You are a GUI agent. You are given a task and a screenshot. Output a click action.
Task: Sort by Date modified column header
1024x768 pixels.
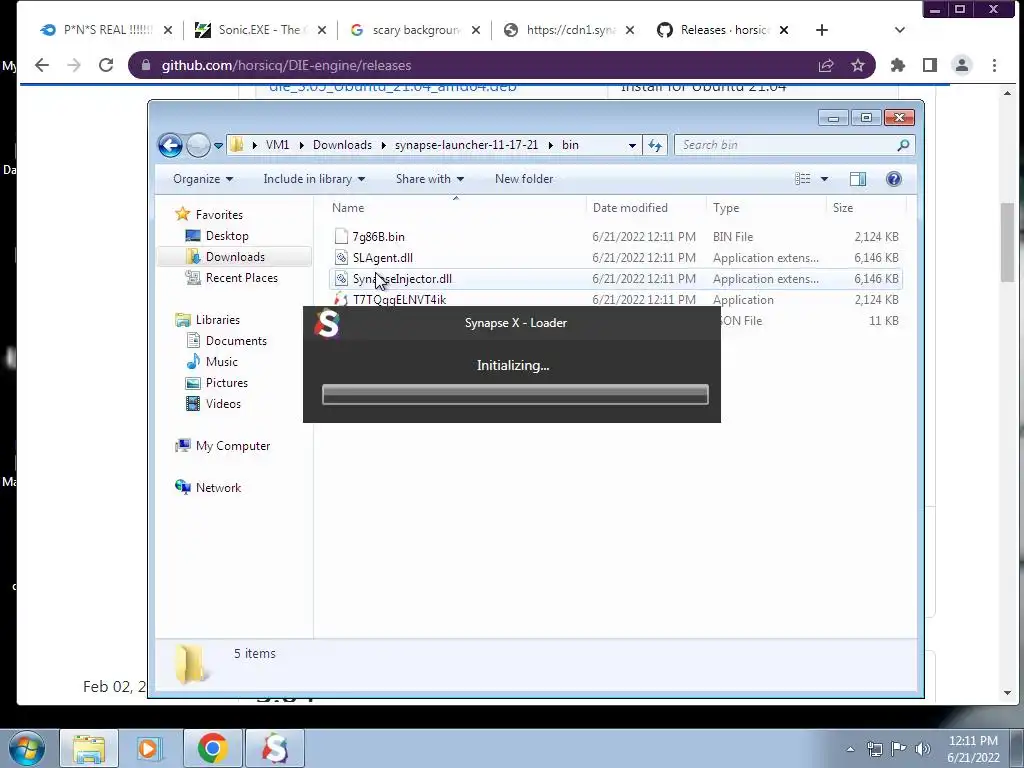[x=630, y=208]
